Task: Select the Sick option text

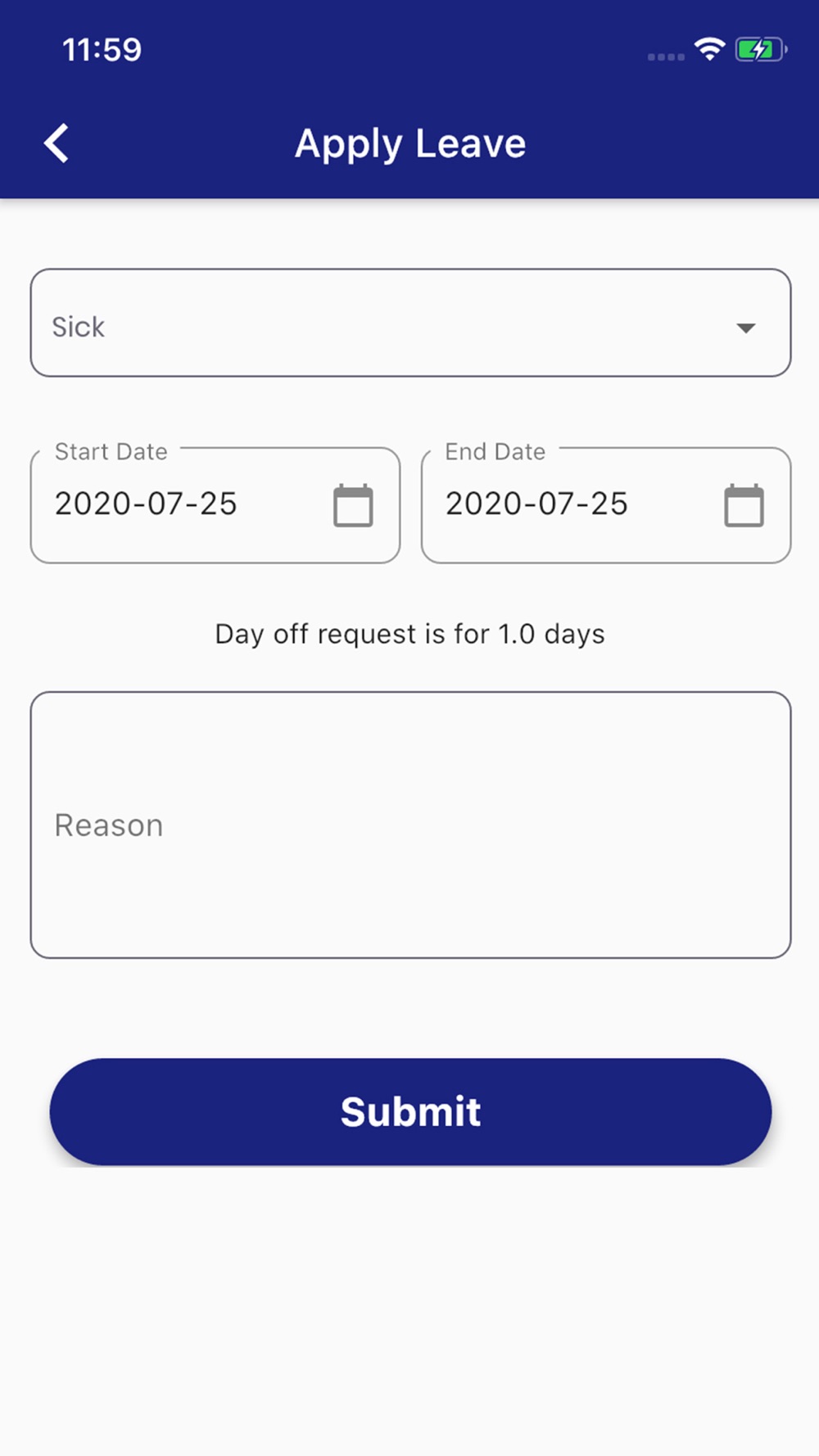Action: coord(78,327)
